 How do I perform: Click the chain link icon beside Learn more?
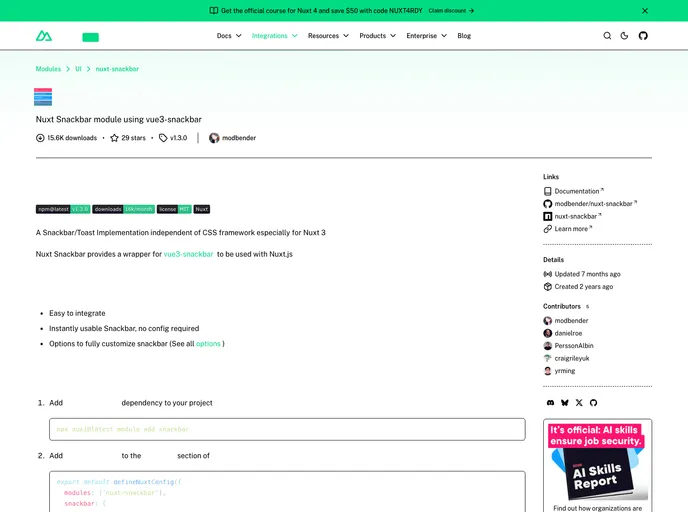pyautogui.click(x=548, y=229)
